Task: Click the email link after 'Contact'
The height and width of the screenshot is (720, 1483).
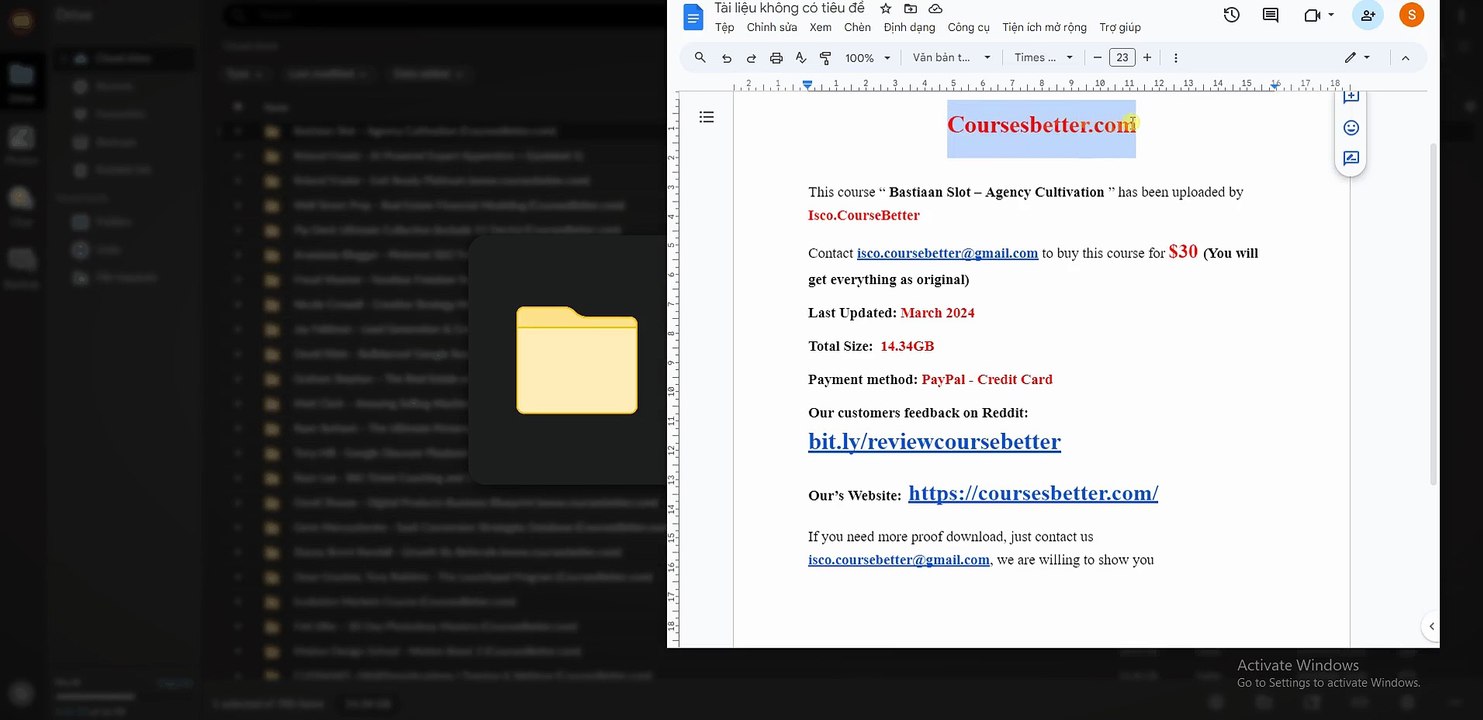Action: point(947,254)
